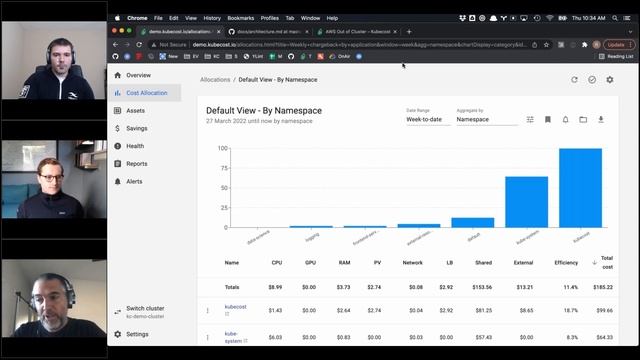Open the Reading List
The width and height of the screenshot is (640, 360).
point(616,56)
